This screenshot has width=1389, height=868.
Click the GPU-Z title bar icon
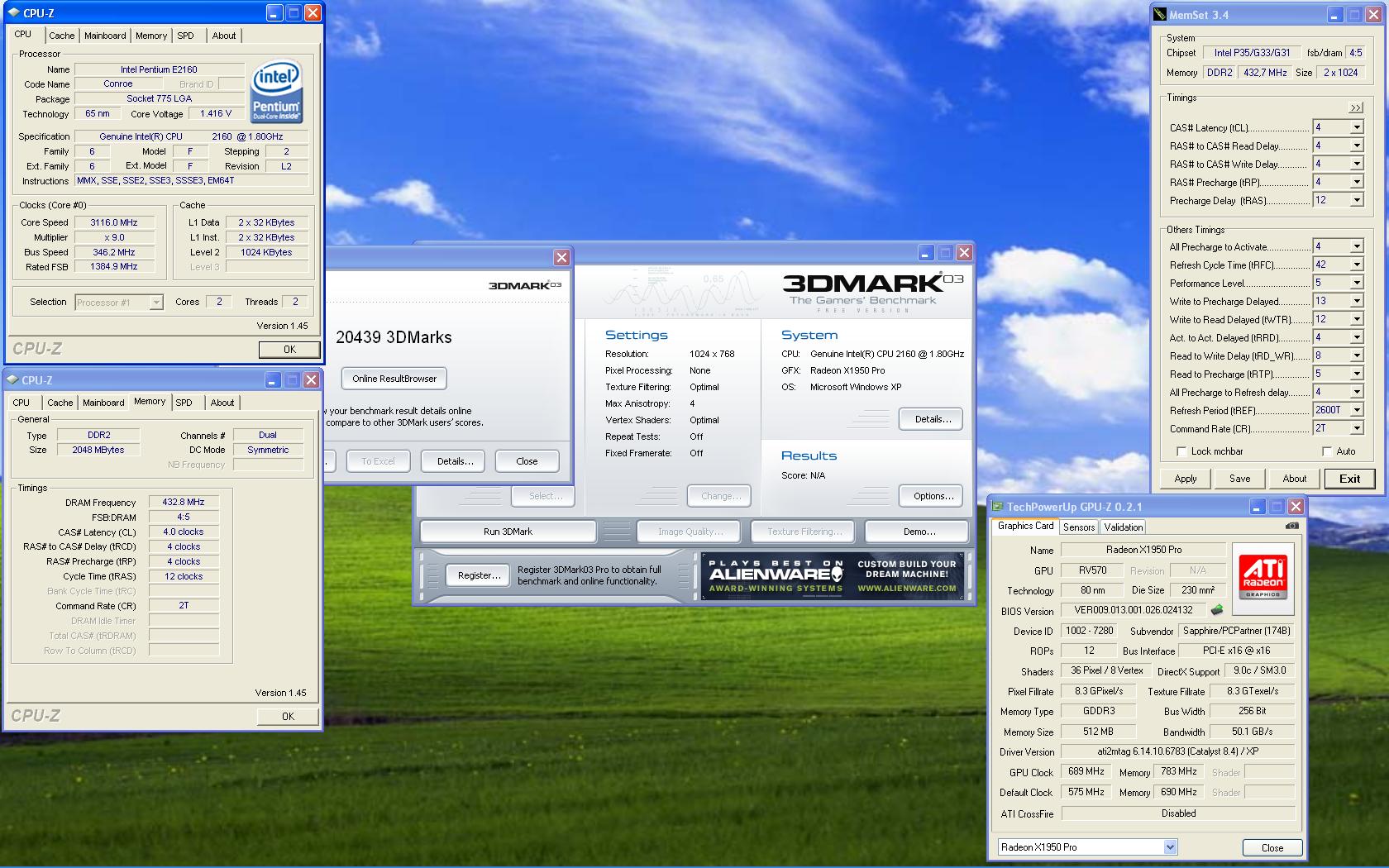(998, 507)
